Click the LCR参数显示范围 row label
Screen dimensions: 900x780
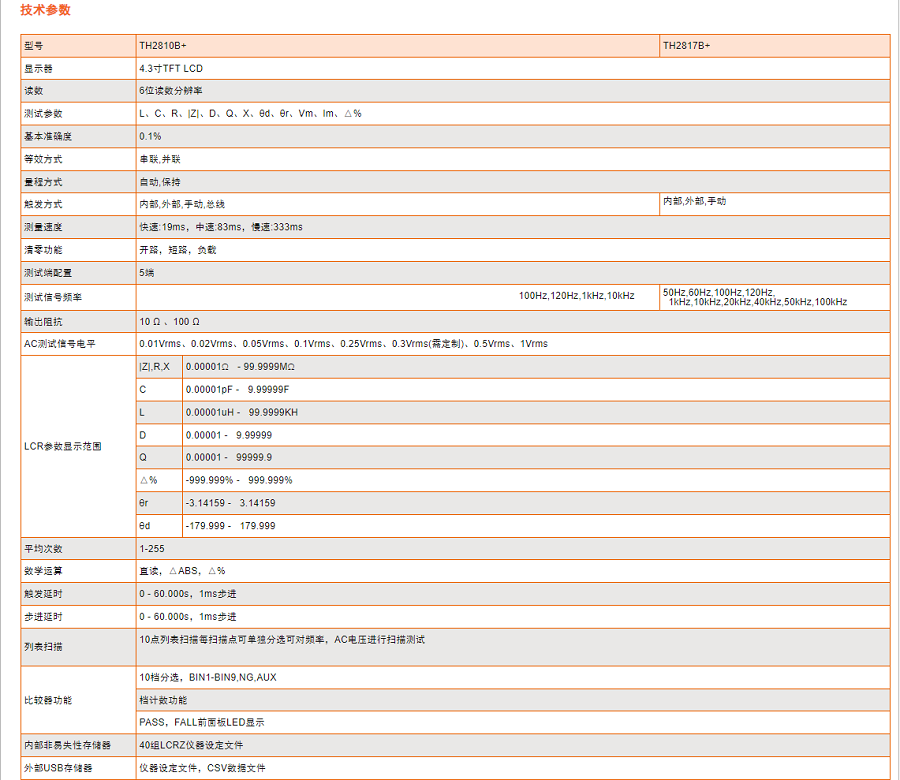(x=62, y=446)
